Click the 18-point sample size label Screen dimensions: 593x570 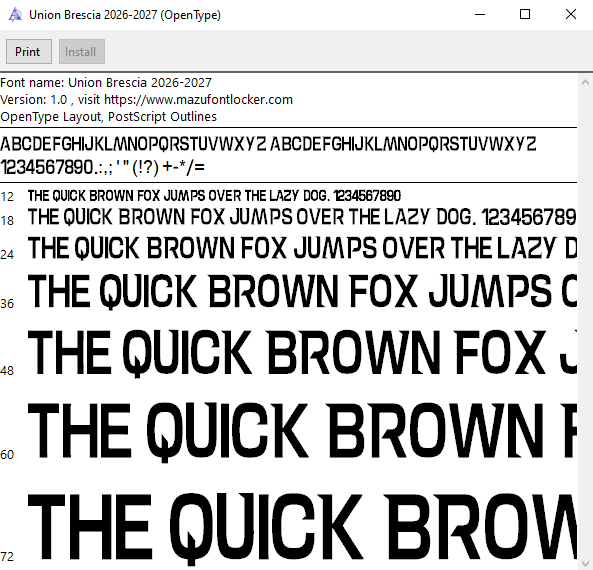pyautogui.click(x=7, y=221)
